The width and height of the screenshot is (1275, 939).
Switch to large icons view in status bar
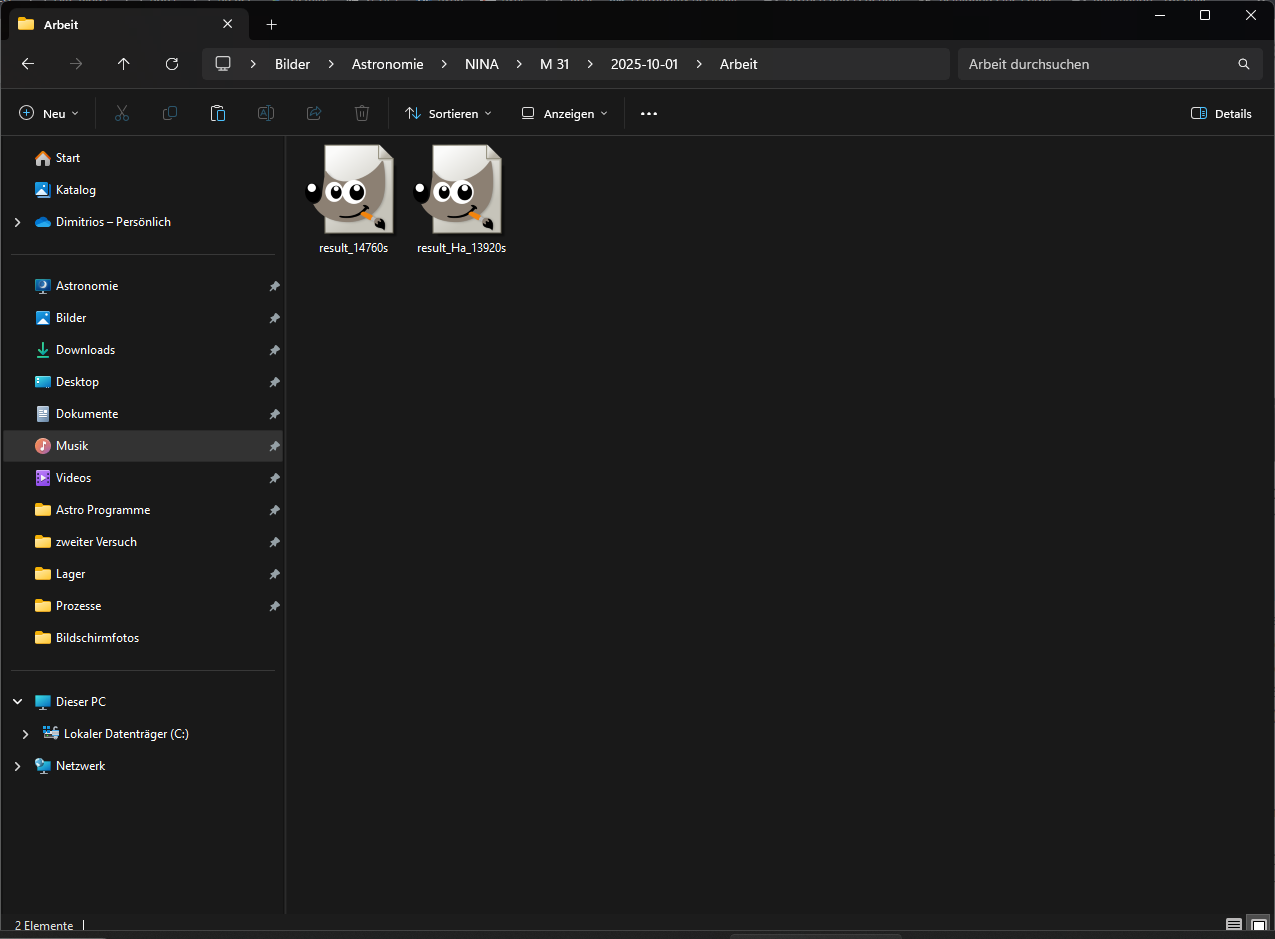(1258, 925)
